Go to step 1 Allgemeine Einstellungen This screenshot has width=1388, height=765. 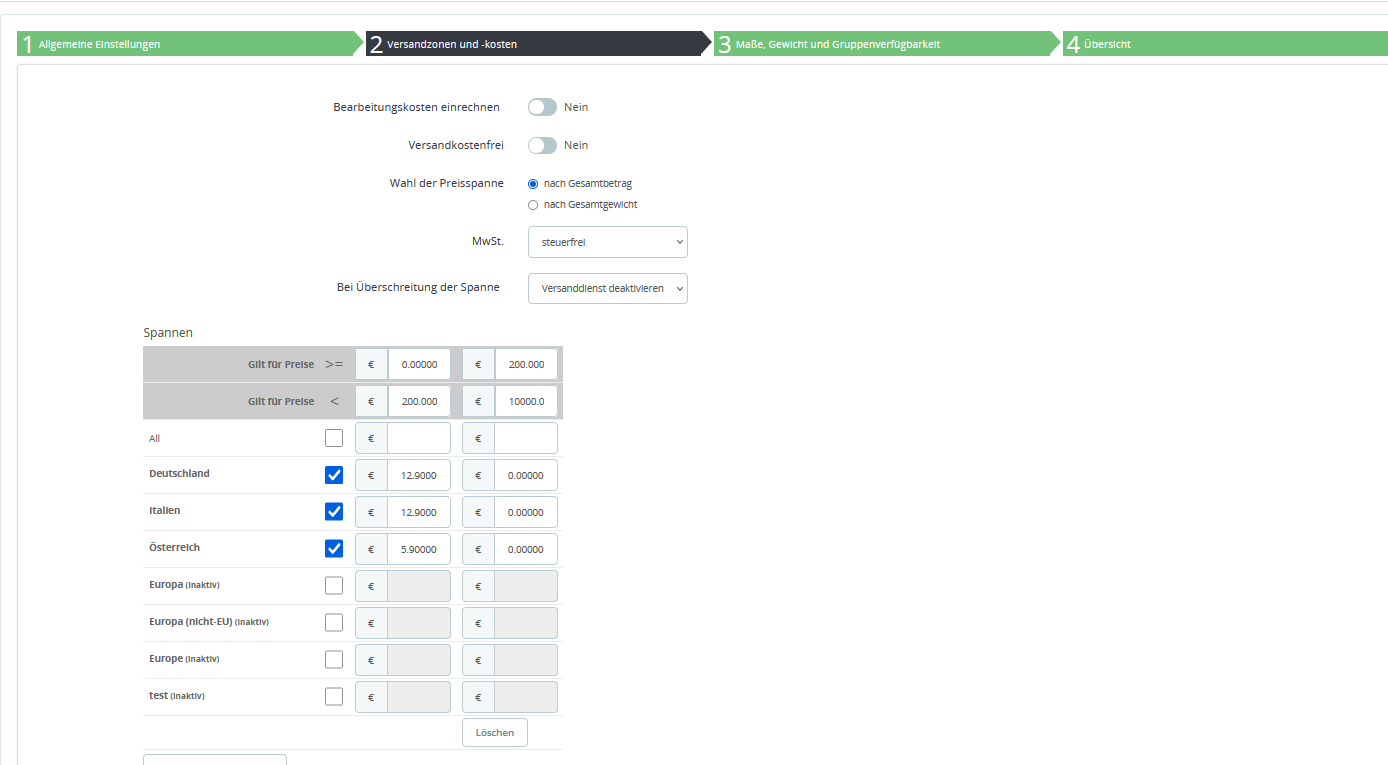point(190,44)
